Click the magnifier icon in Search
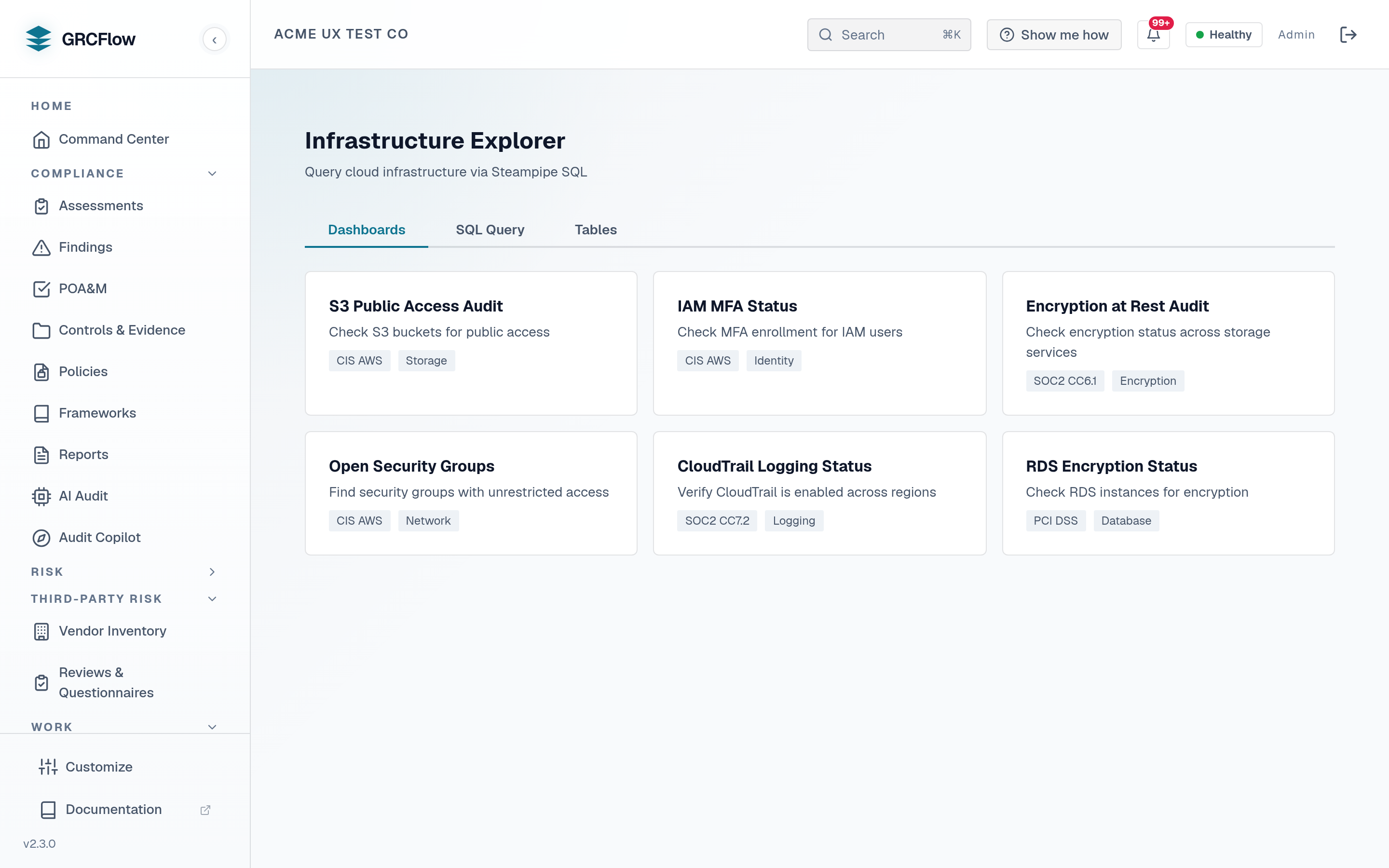The height and width of the screenshot is (868, 1389). (825, 35)
